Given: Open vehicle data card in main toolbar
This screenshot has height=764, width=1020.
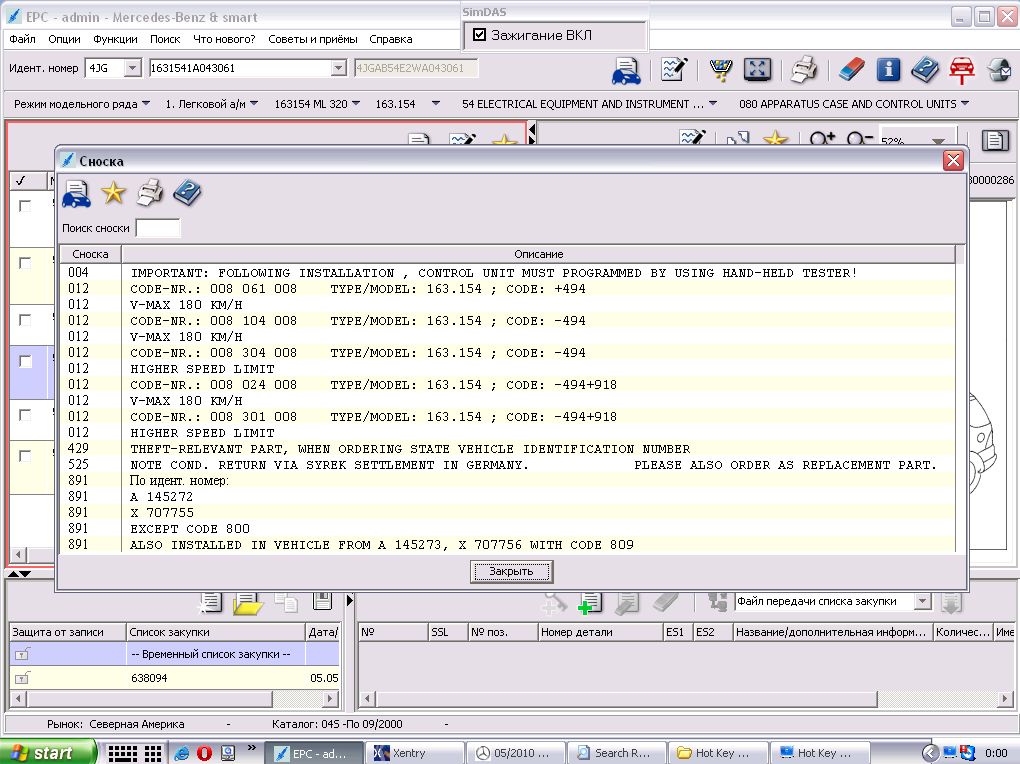Looking at the screenshot, I should pyautogui.click(x=626, y=70).
